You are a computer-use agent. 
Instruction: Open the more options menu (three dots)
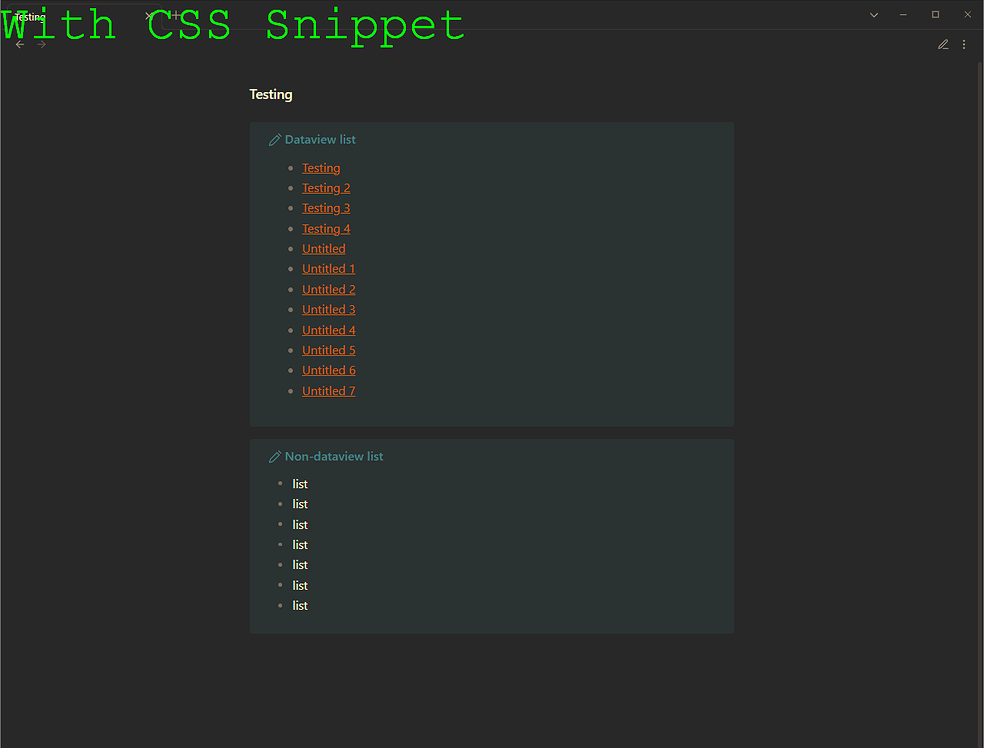pyautogui.click(x=964, y=44)
